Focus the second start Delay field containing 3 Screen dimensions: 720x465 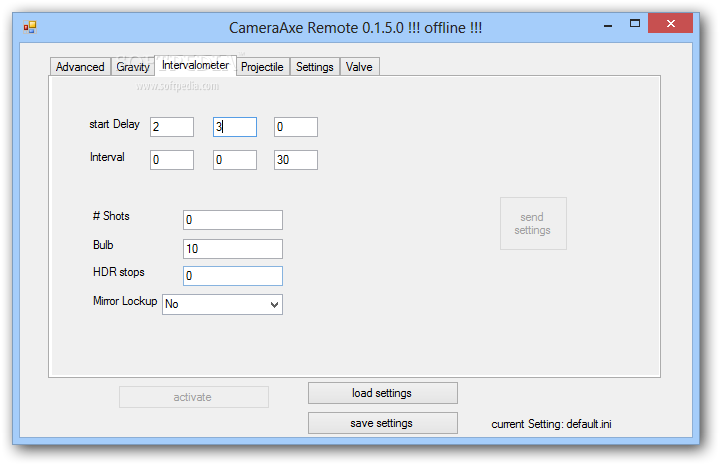235,127
